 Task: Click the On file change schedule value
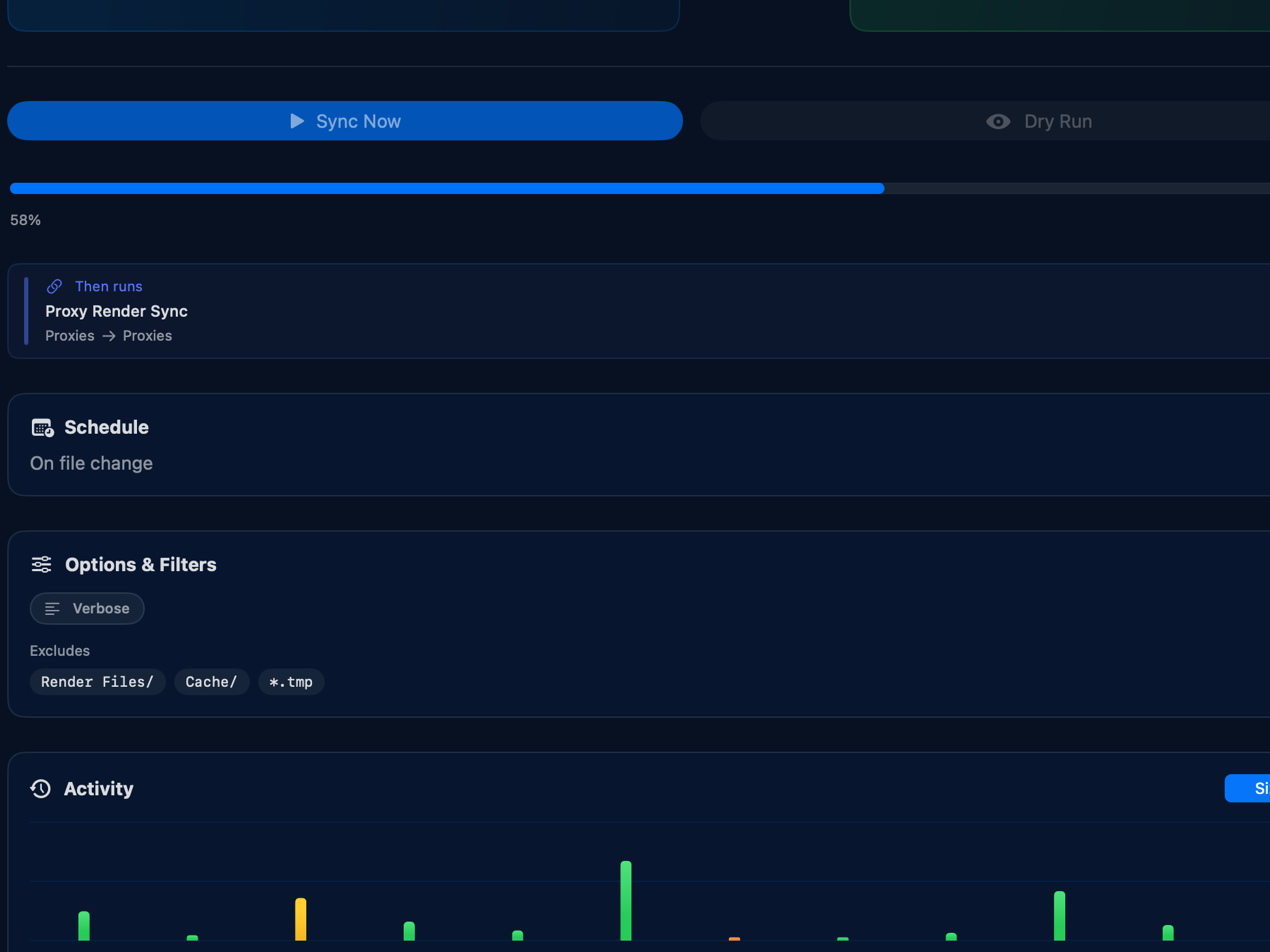[x=91, y=463]
